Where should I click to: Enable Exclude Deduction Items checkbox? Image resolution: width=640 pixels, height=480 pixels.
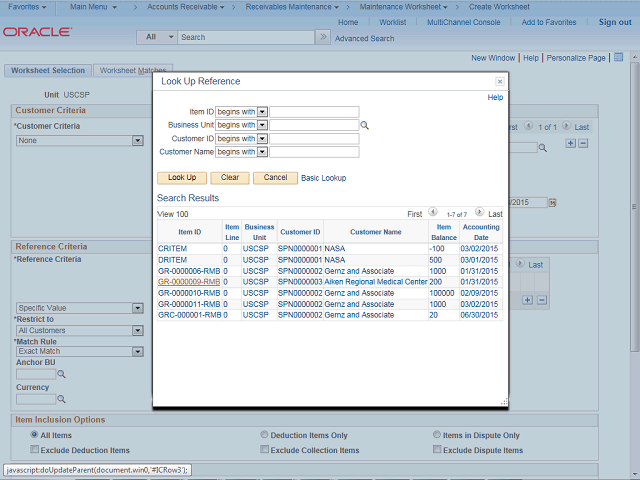tap(33, 450)
